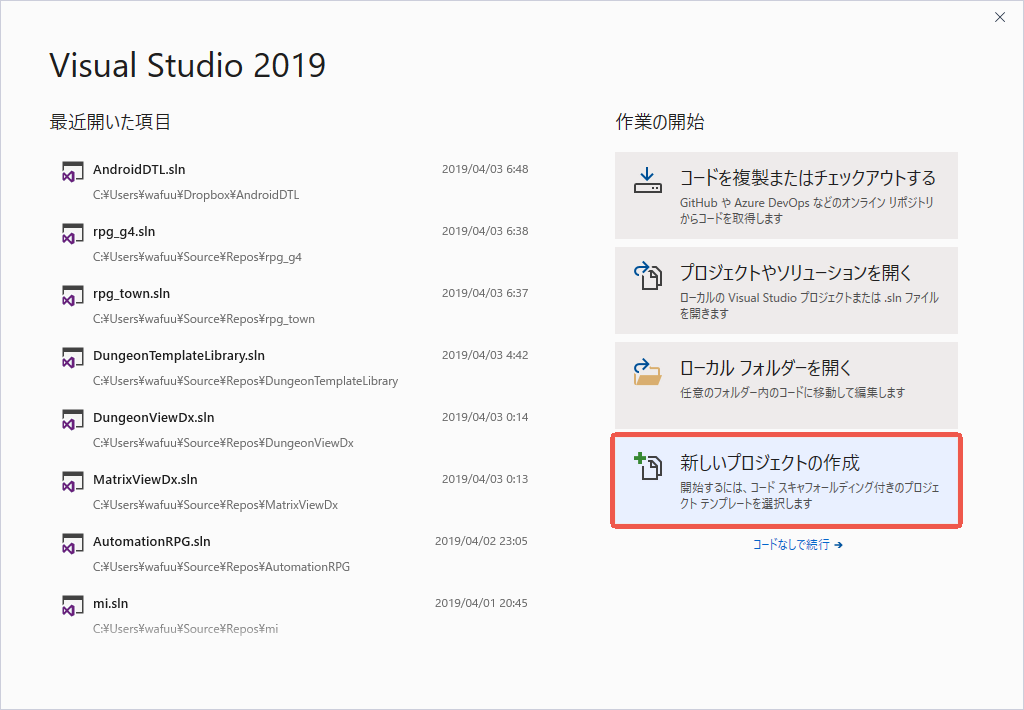Click the solution icon beside DungeonTemplateLibrary.sln
Screen dimensions: 1024x710
(72, 358)
